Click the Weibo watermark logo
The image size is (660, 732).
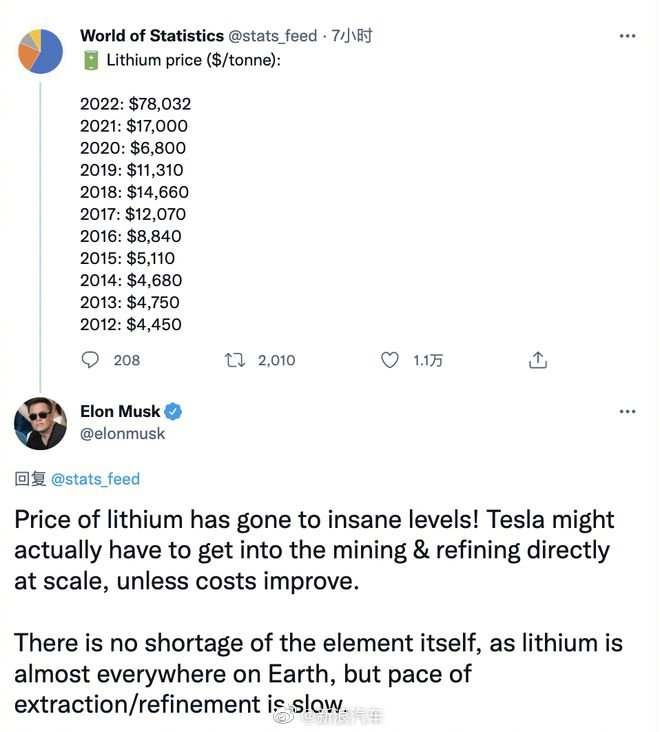click(x=286, y=714)
